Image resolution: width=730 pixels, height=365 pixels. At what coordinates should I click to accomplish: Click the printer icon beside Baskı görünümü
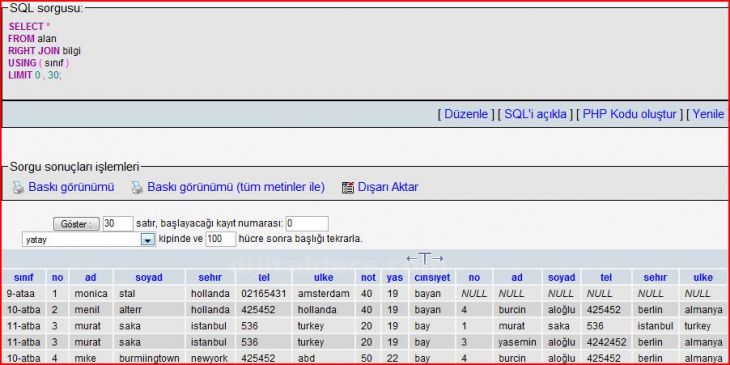(18, 188)
